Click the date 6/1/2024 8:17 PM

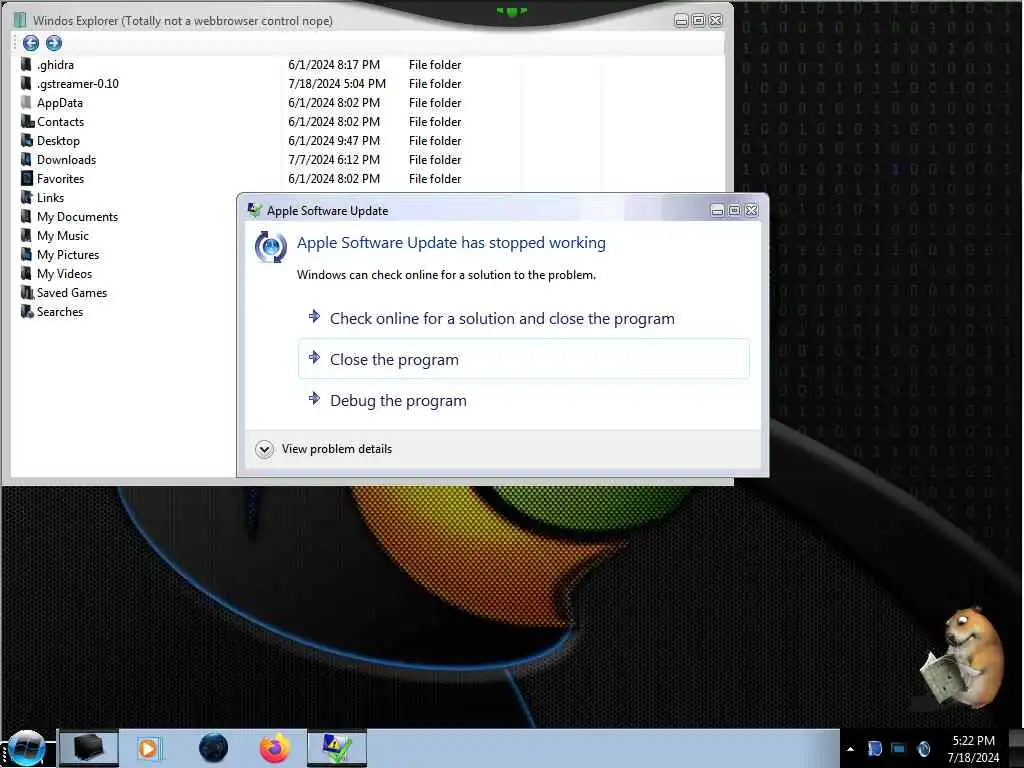tap(334, 65)
